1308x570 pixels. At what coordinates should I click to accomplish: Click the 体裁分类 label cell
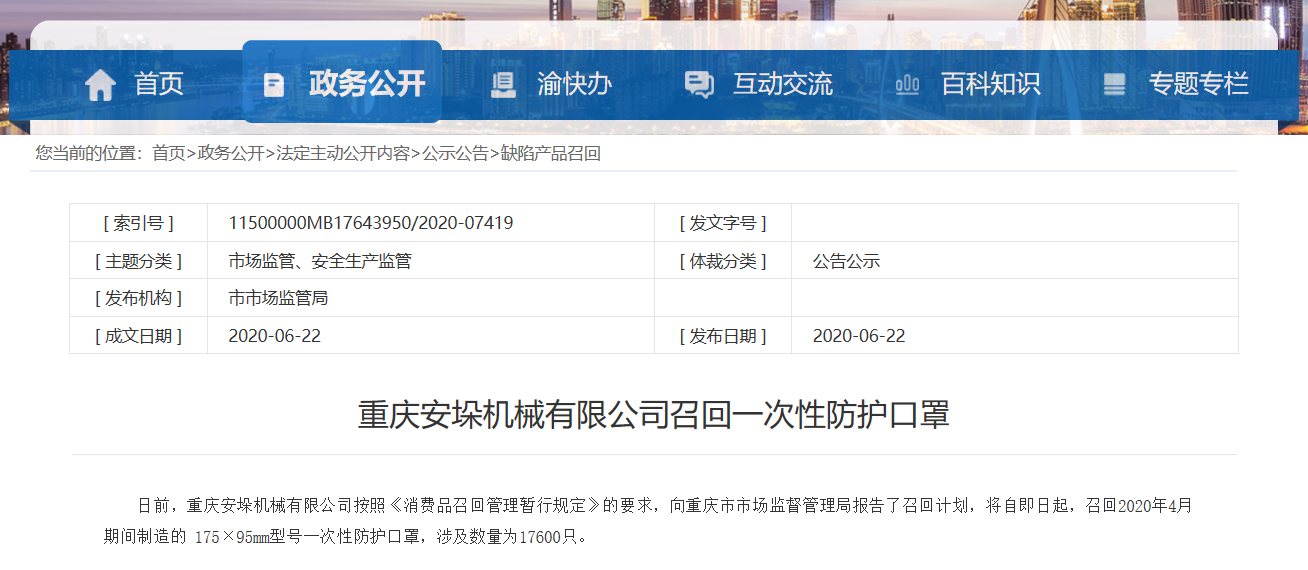(723, 261)
